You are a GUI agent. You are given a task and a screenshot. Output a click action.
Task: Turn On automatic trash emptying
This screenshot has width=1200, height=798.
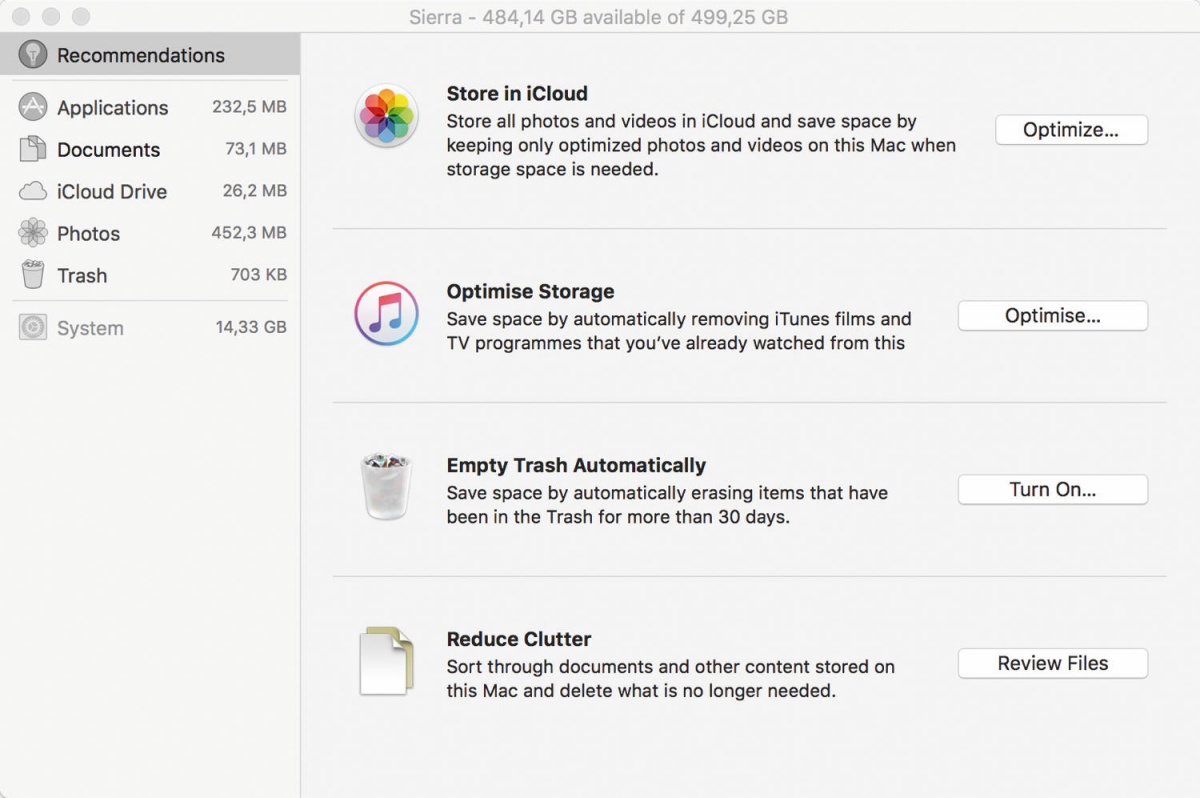pyautogui.click(x=1053, y=490)
